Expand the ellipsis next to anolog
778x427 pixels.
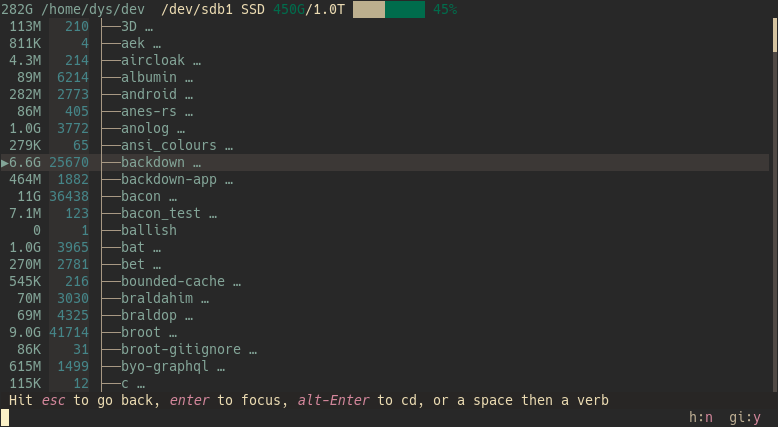pos(181,128)
